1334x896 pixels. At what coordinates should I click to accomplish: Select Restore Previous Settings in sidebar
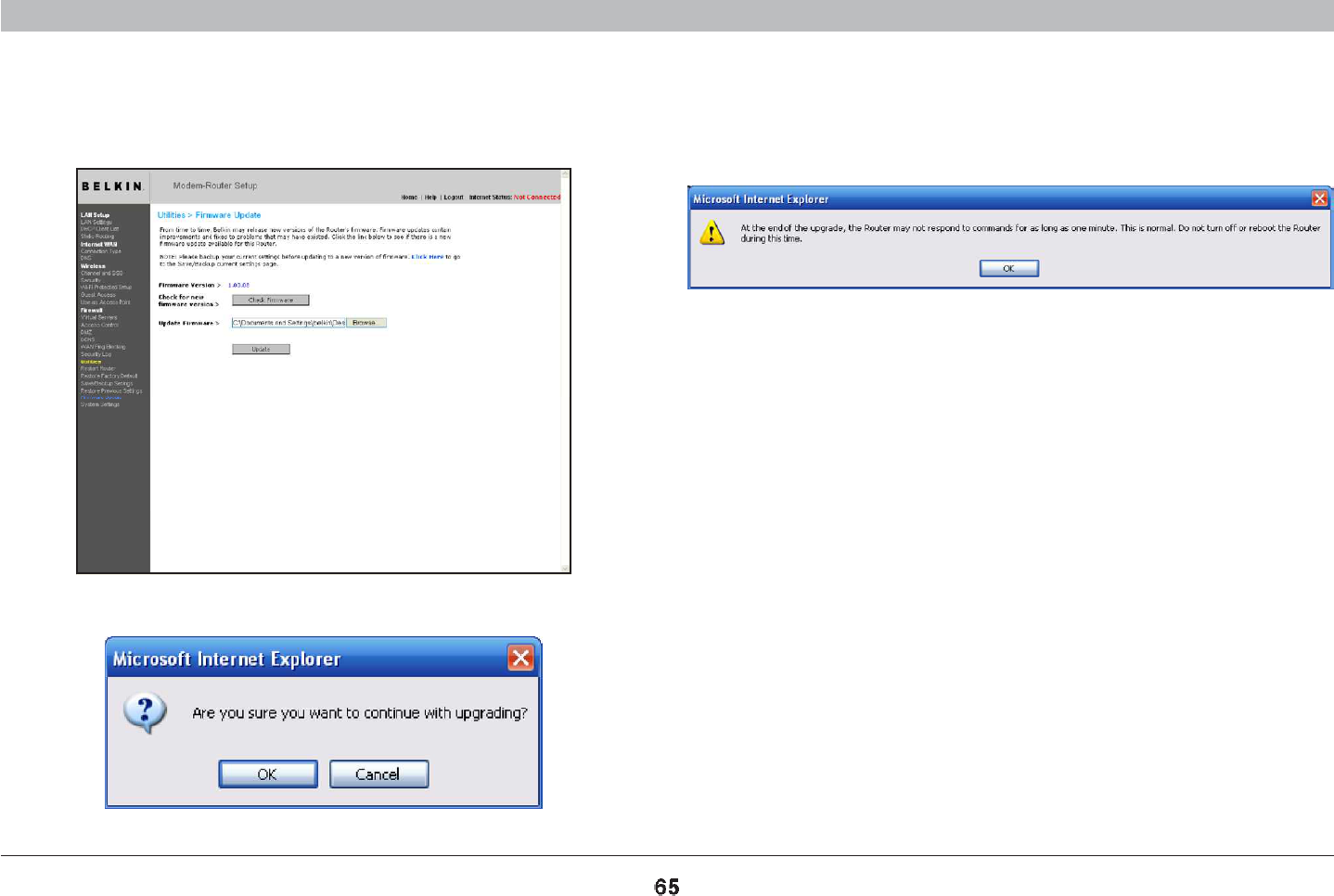coord(111,390)
